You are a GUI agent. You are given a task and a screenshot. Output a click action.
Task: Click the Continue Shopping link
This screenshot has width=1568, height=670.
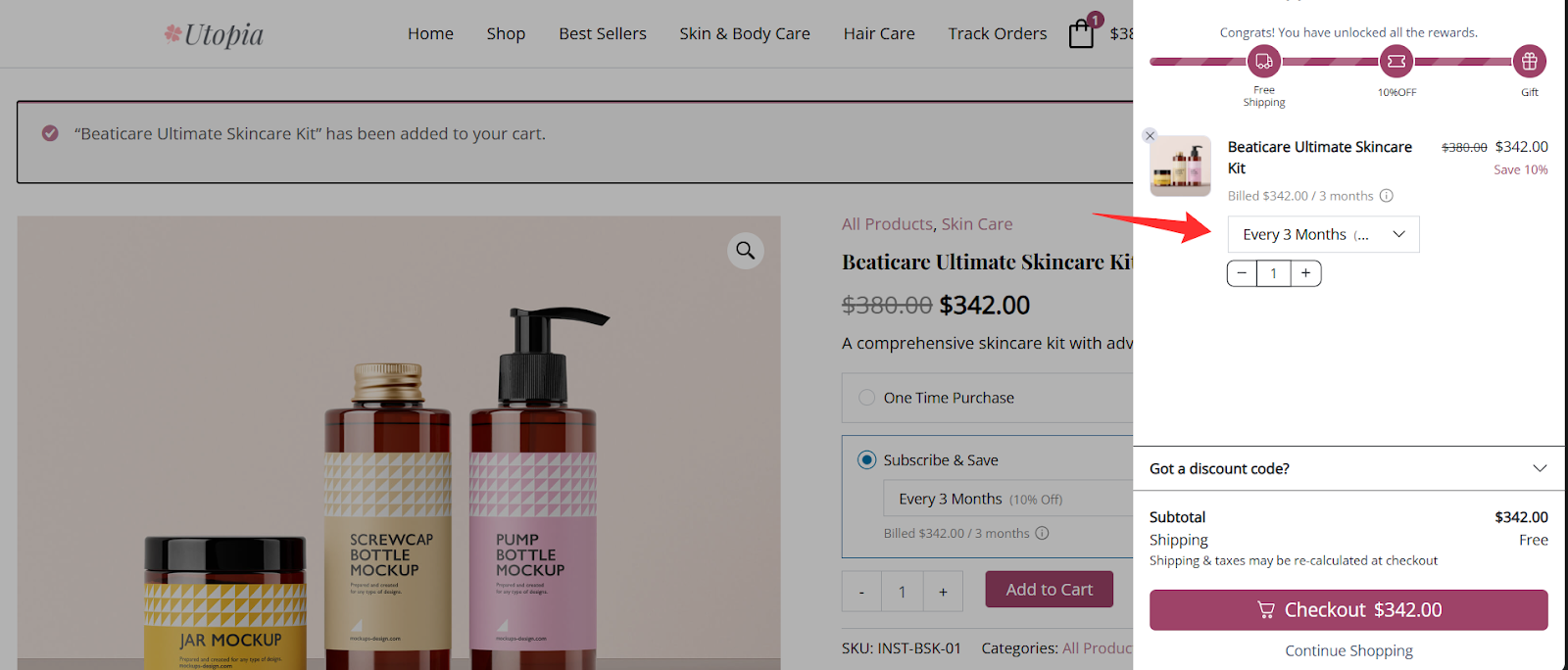pyautogui.click(x=1348, y=649)
